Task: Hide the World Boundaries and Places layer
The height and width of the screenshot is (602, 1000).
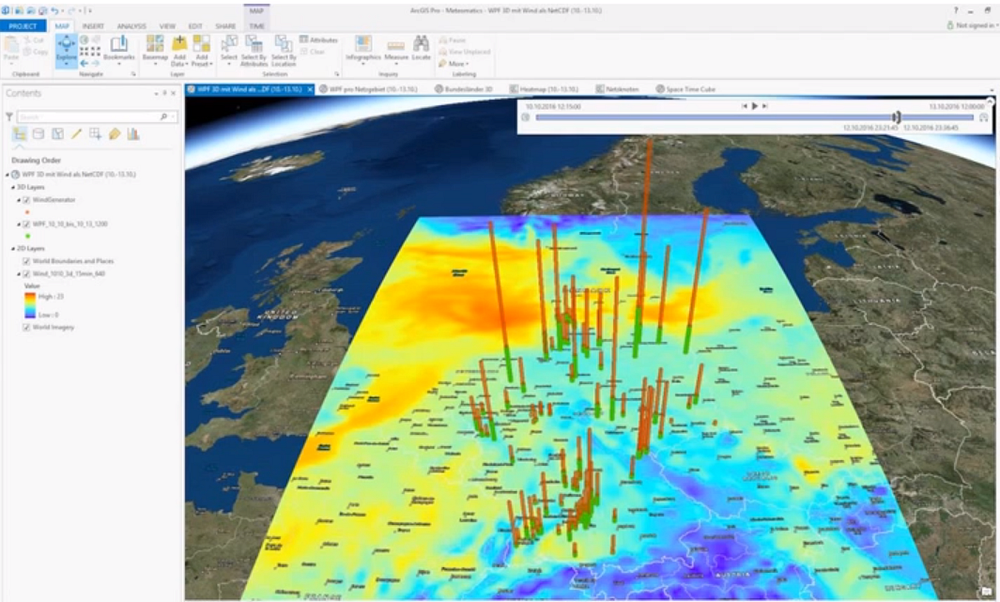Action: (26, 261)
